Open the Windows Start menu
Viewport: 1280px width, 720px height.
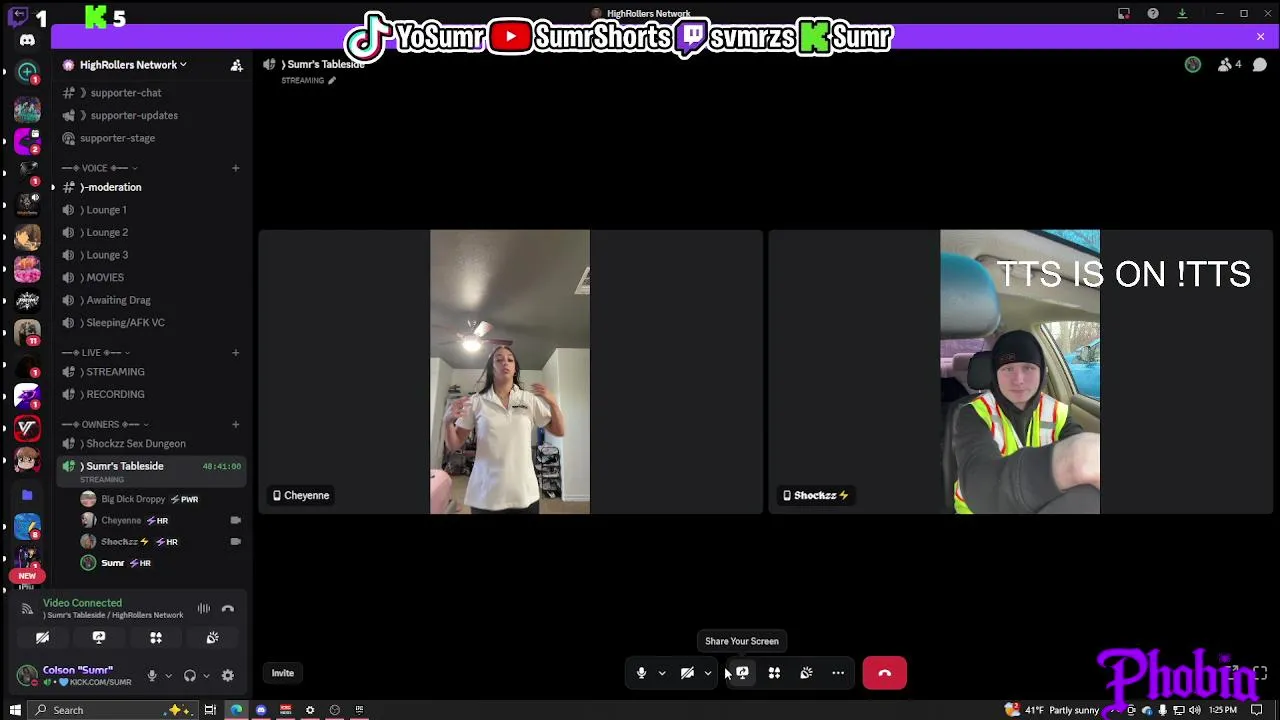[x=15, y=710]
